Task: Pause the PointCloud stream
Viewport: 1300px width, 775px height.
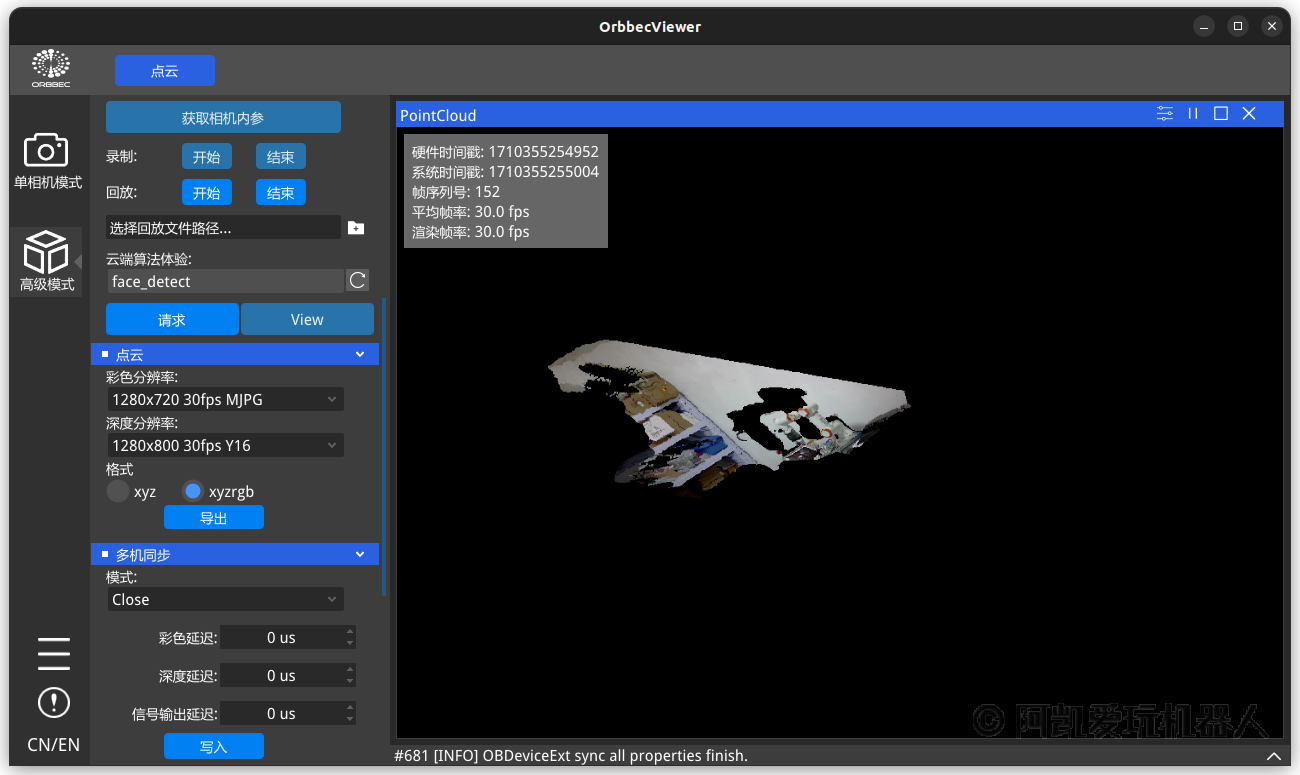Action: tap(1193, 114)
